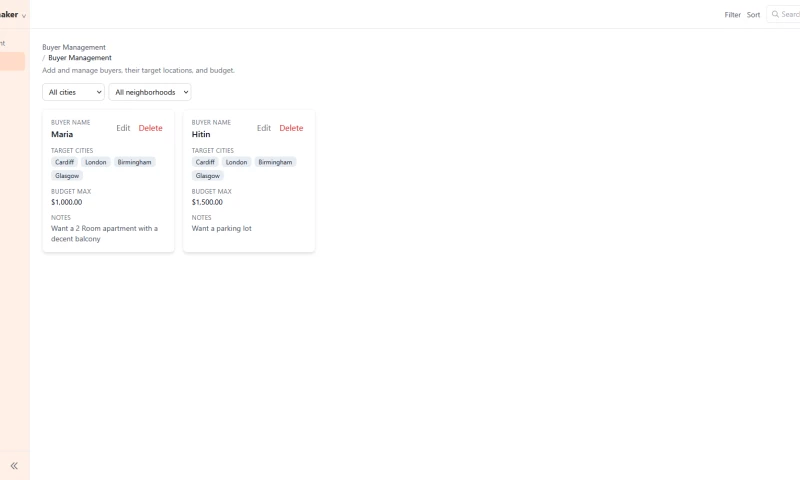Select the highlighted sidebar menu item

pos(12,61)
